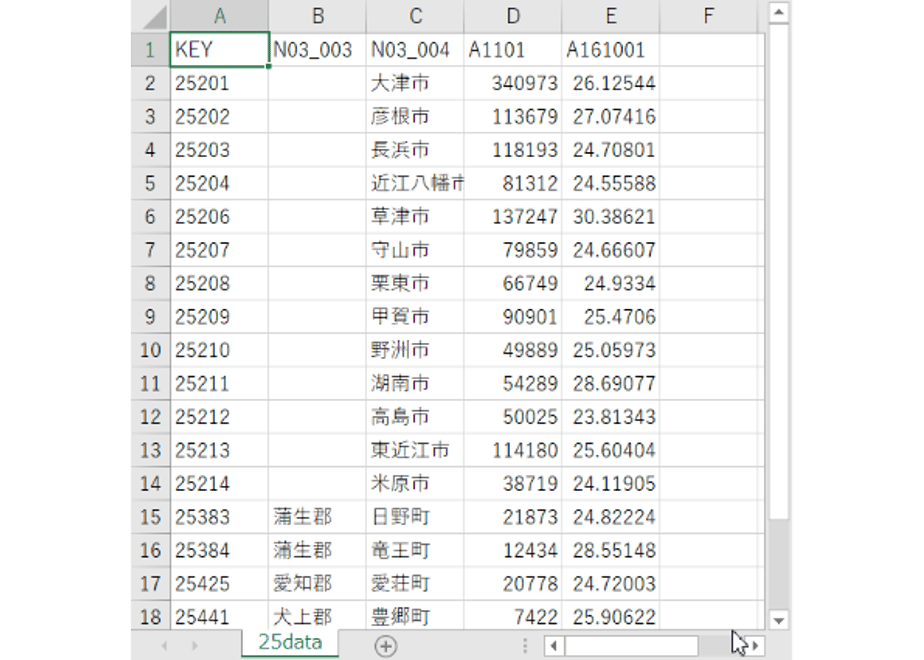Image resolution: width=924 pixels, height=660 pixels.
Task: Open the 25data sheet tab
Action: click(290, 642)
